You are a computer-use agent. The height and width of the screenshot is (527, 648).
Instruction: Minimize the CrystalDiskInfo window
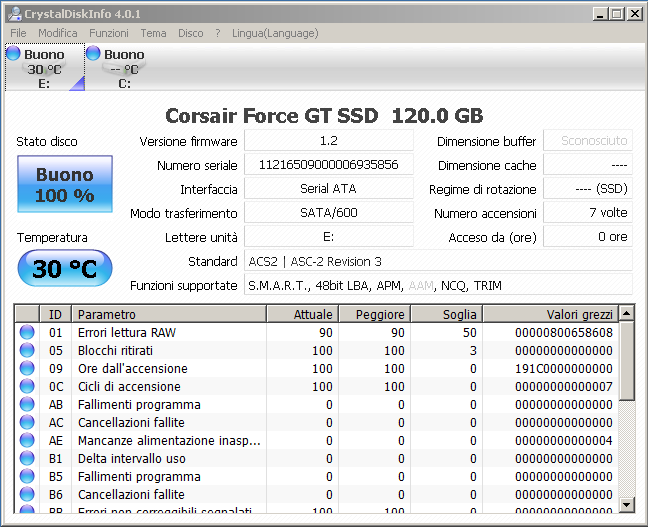point(600,14)
